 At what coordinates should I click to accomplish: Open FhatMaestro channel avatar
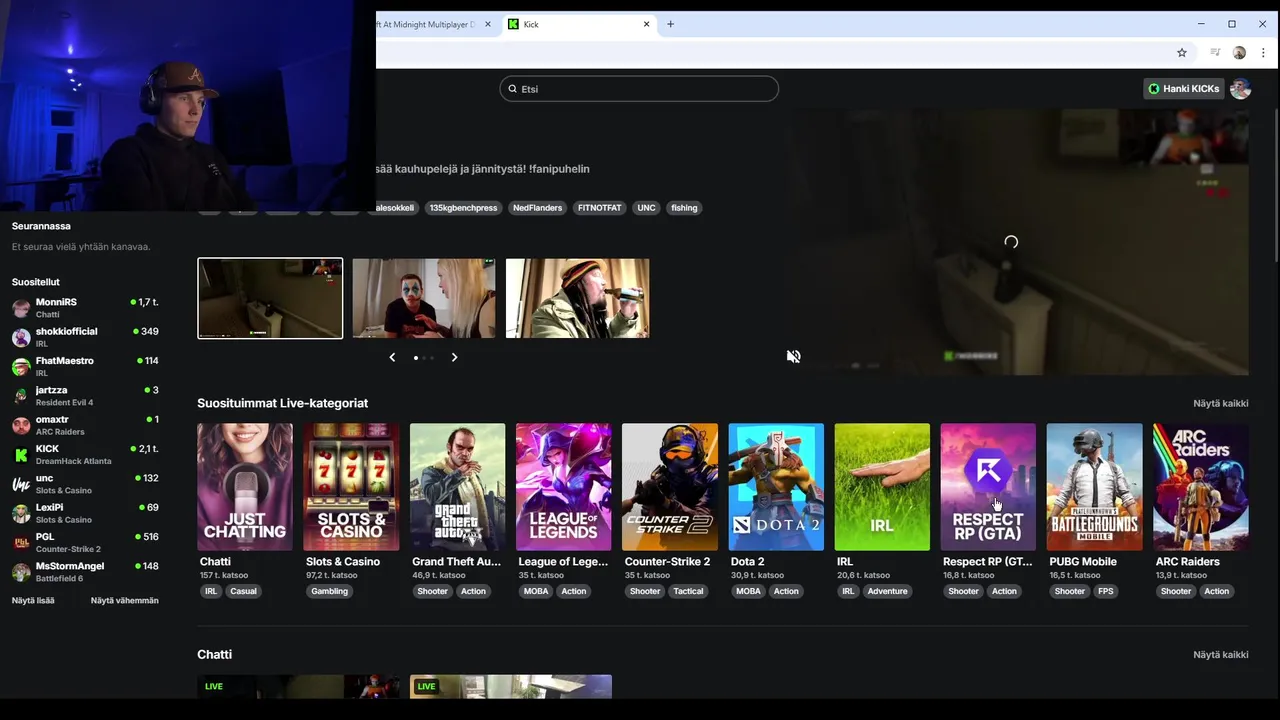click(x=21, y=367)
